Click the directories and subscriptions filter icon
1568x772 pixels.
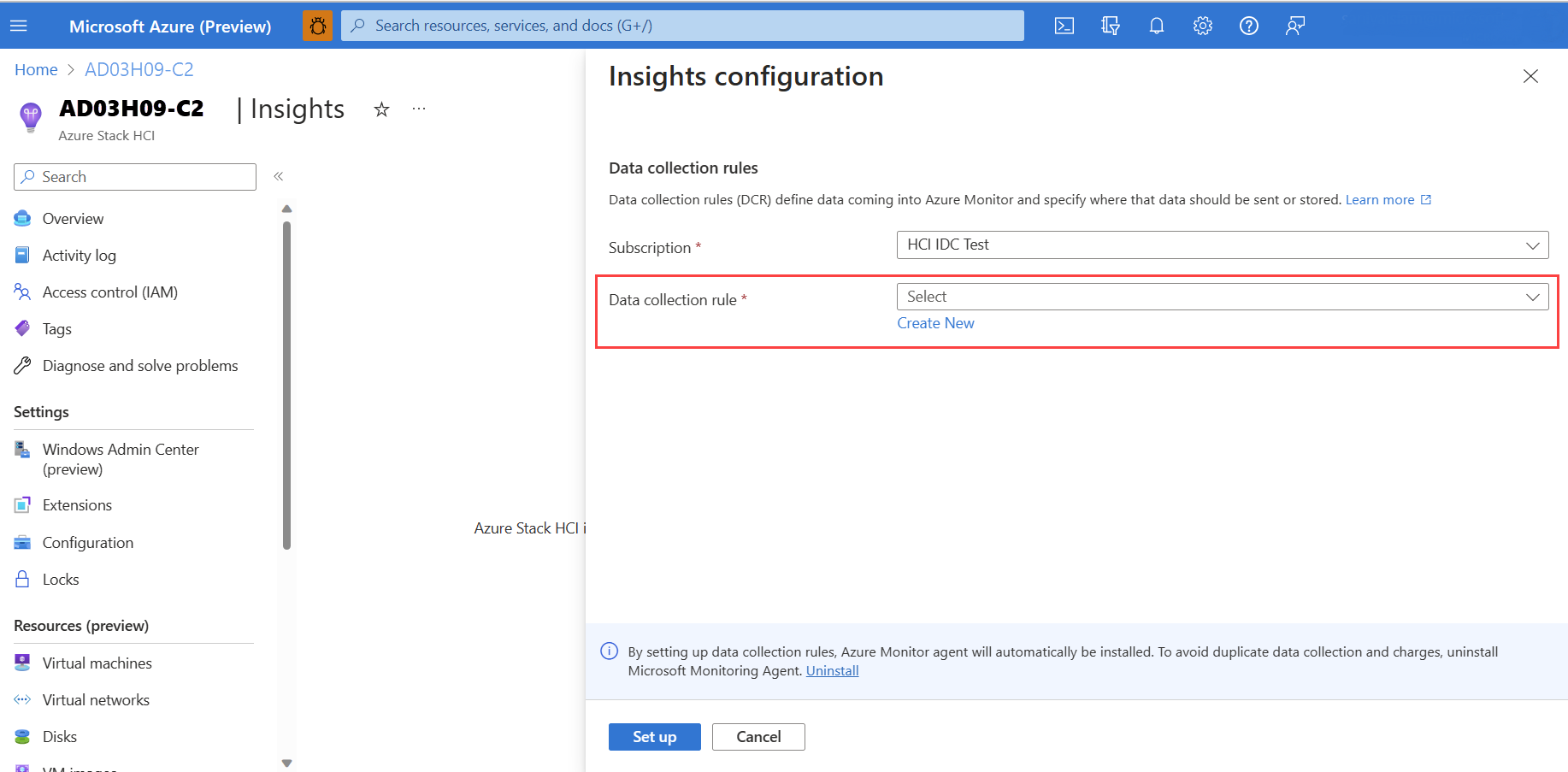[1110, 26]
